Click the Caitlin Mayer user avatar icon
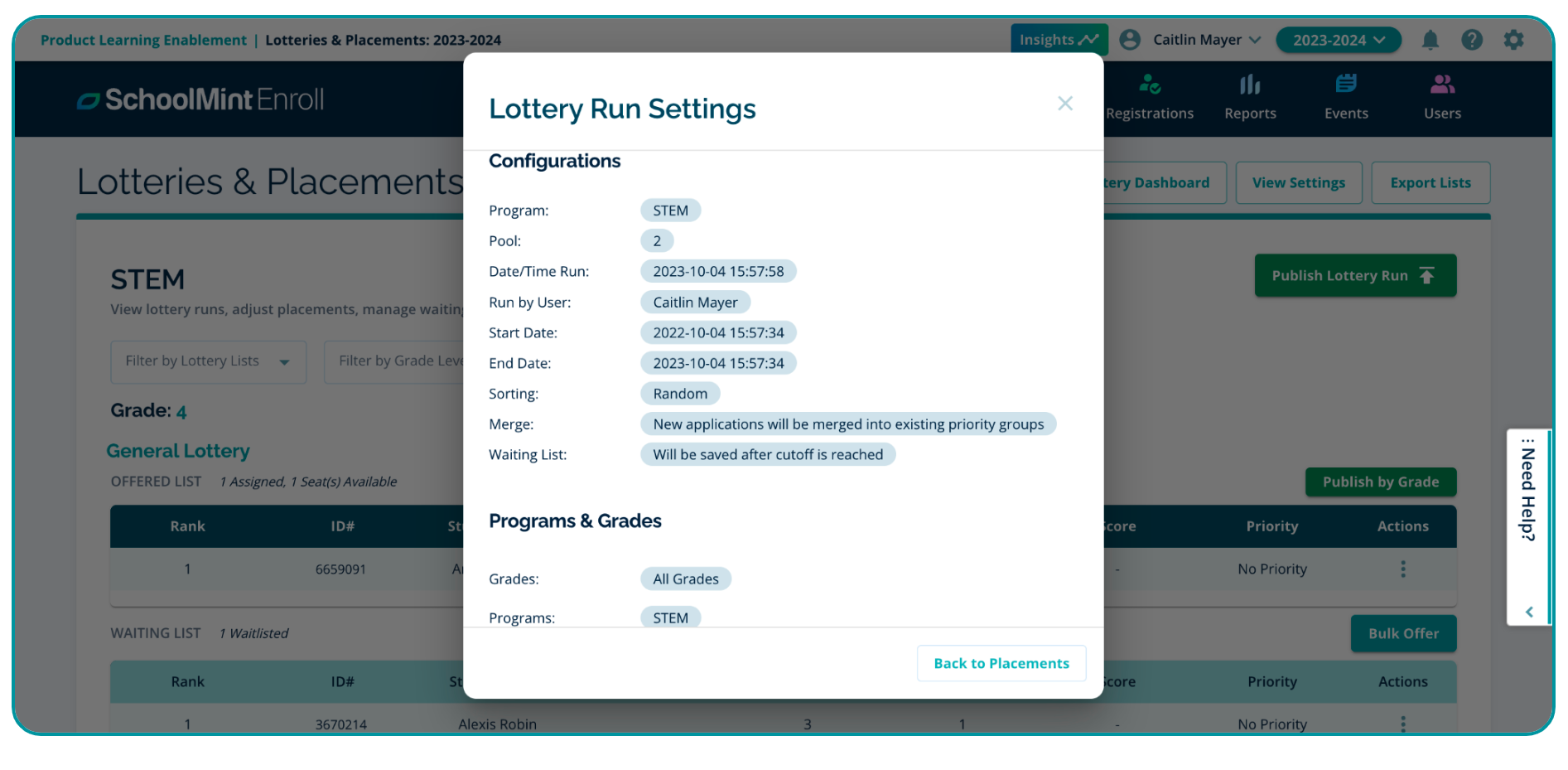Viewport: 1568px width, 770px height. coord(1130,40)
